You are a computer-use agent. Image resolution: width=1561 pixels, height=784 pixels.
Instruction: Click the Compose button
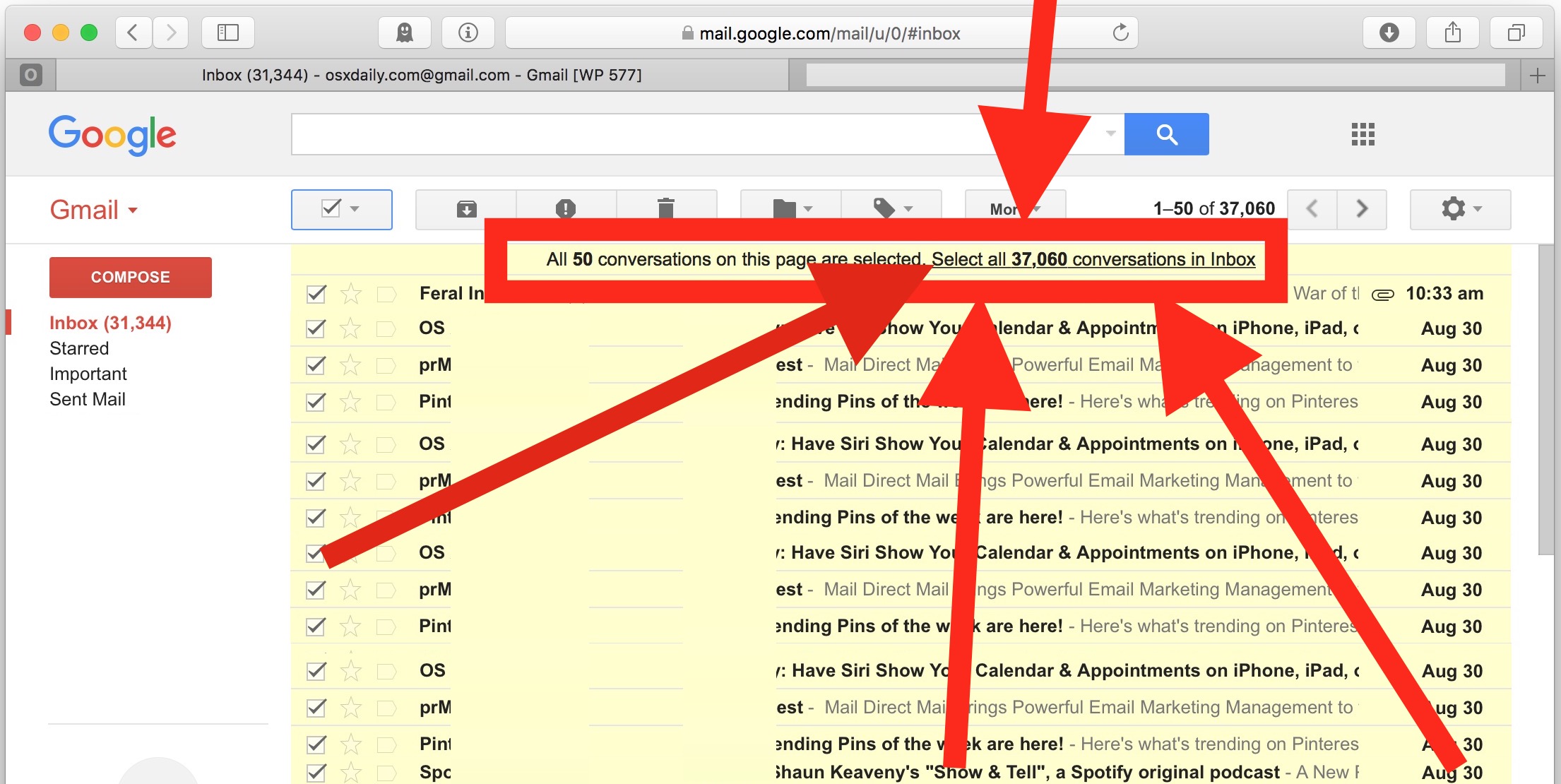[129, 276]
